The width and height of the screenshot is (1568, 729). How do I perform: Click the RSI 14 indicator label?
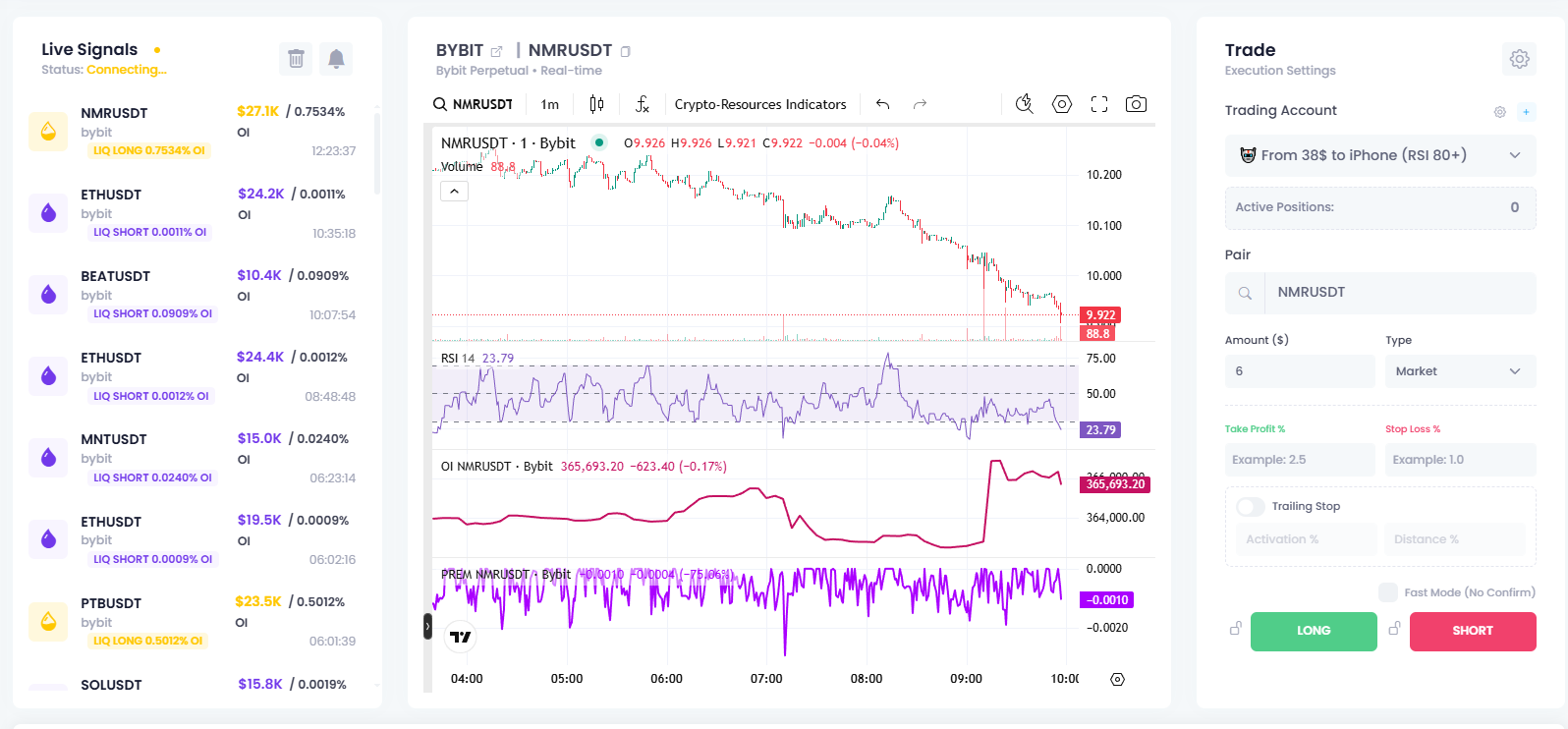tap(458, 359)
